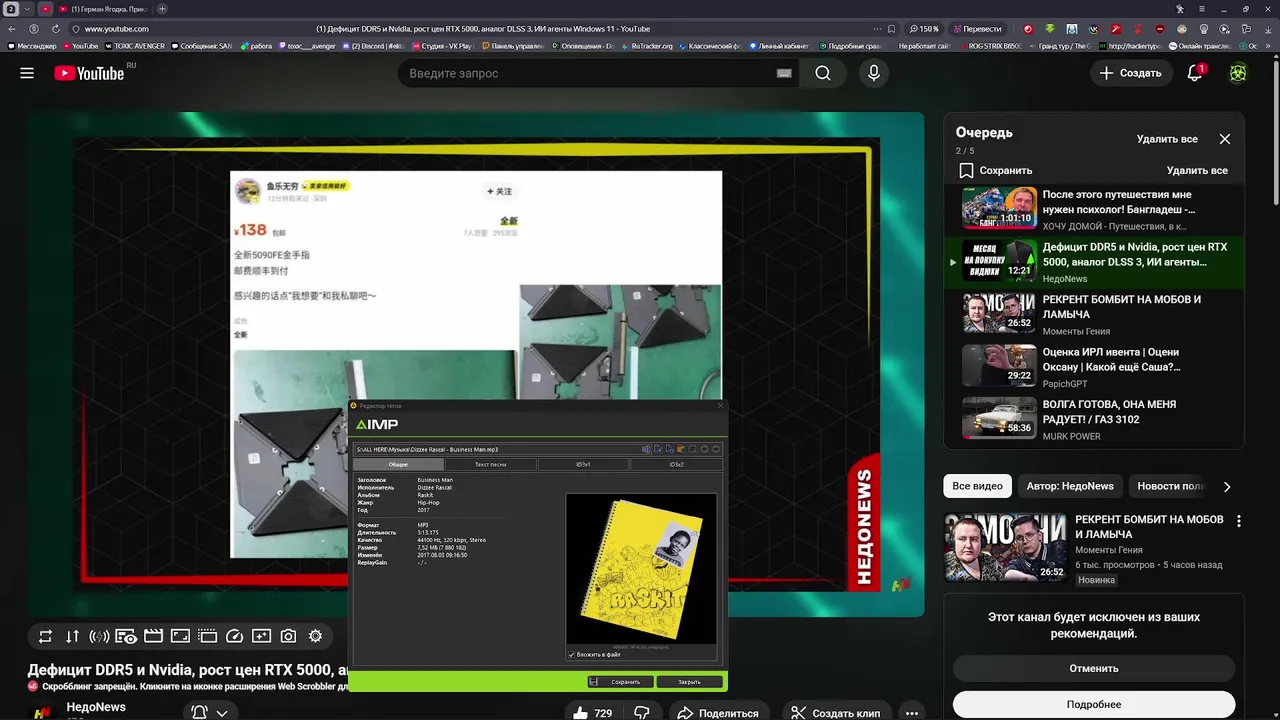
Task: Dislike the video with thumbs down
Action: pos(642,713)
